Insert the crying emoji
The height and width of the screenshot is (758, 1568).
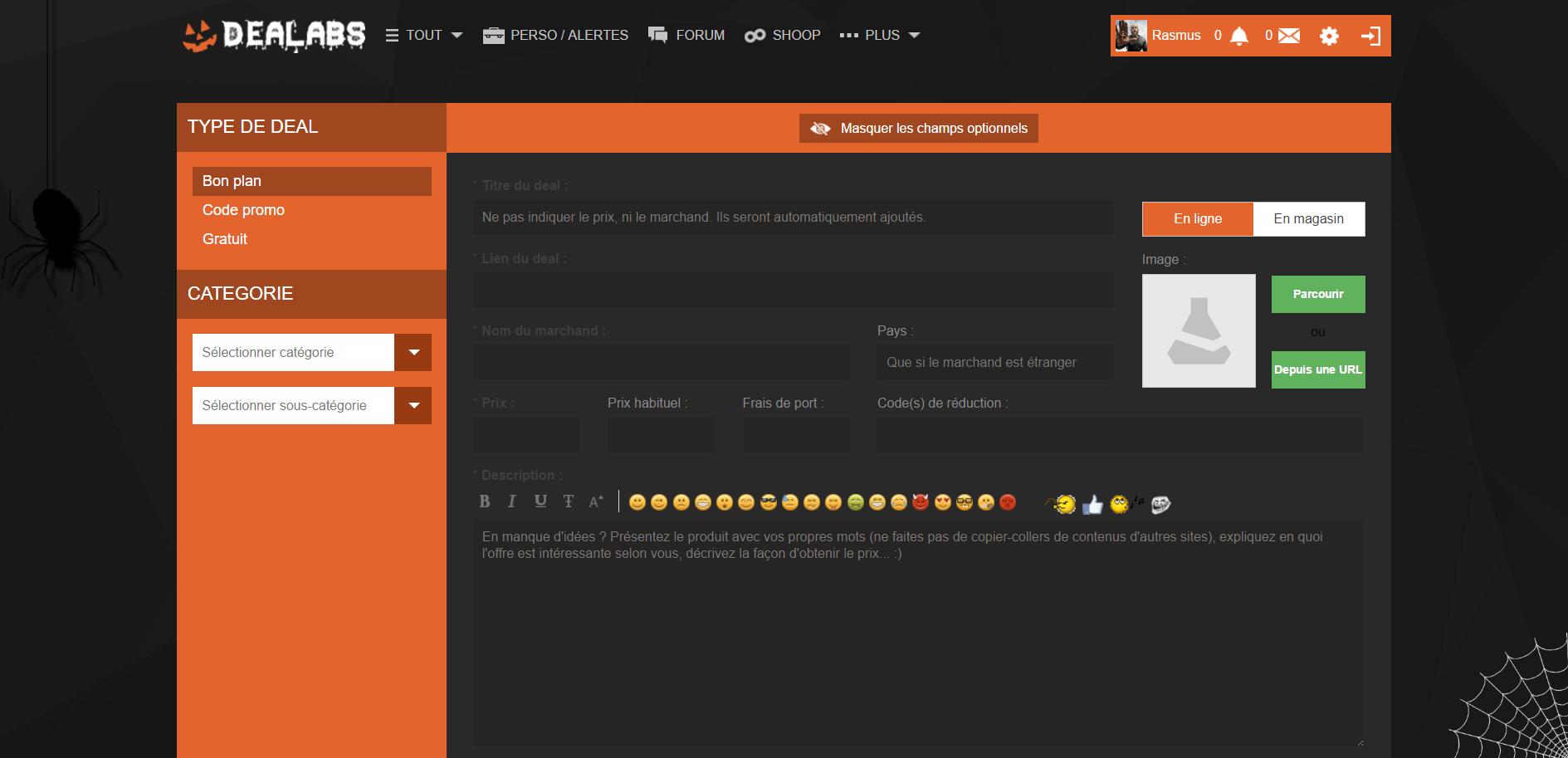click(899, 502)
